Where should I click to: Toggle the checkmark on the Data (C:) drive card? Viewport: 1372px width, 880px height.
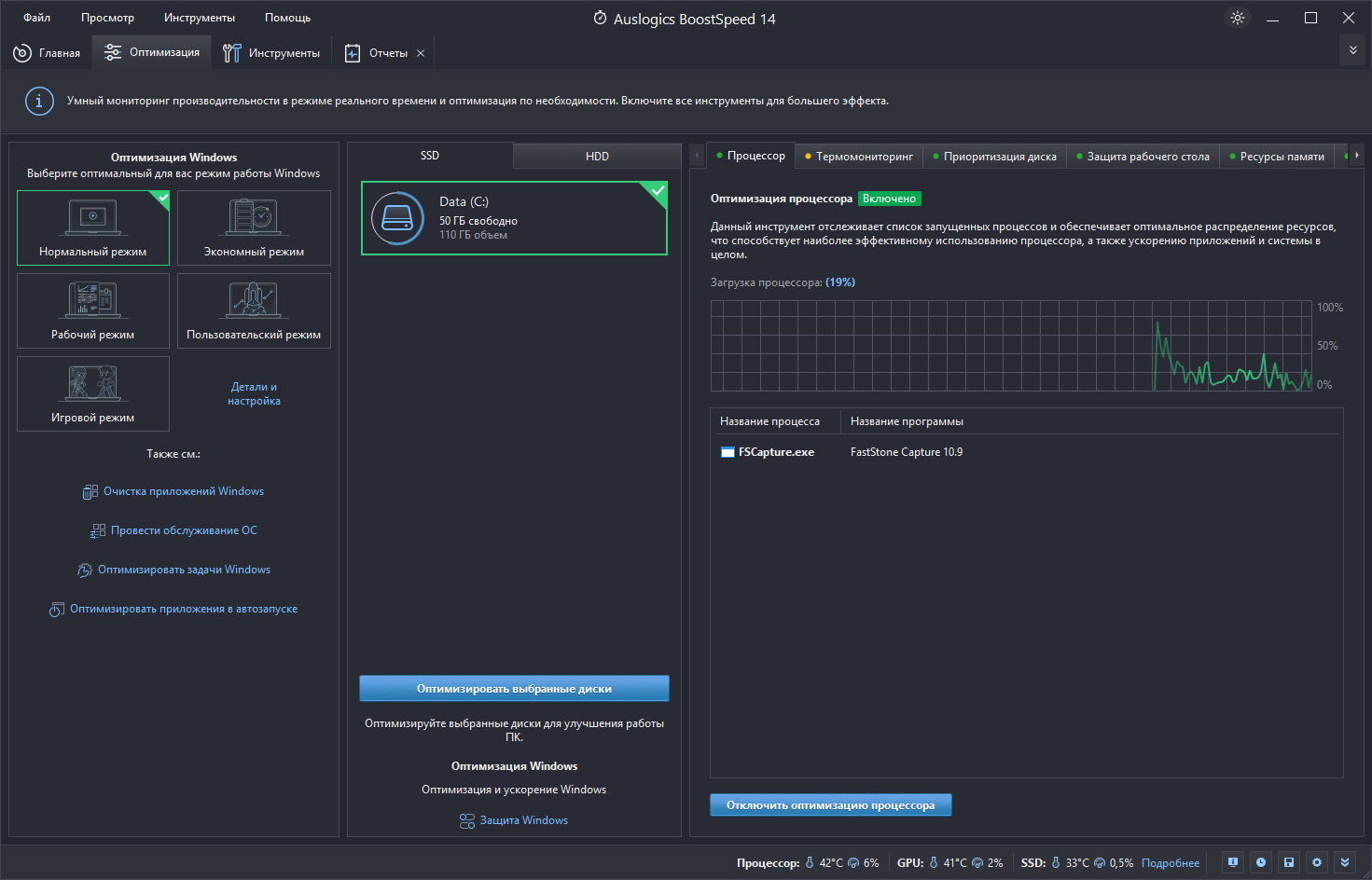click(x=658, y=191)
